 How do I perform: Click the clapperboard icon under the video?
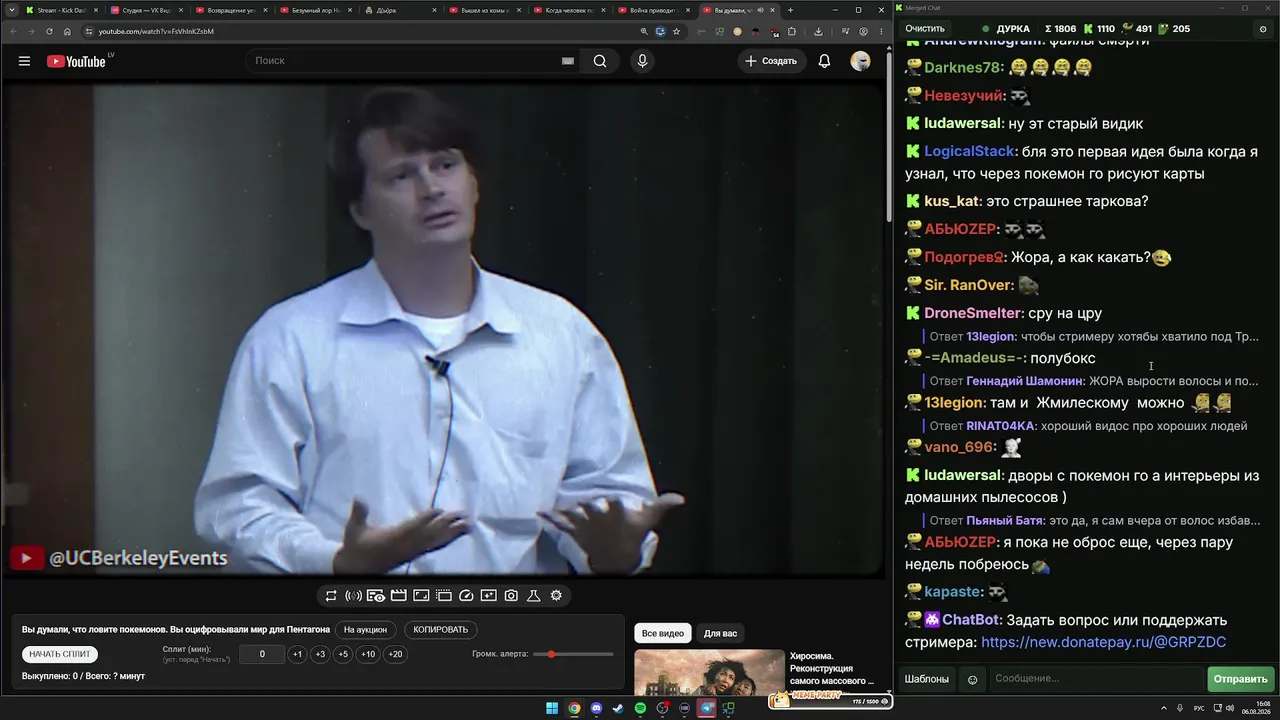(398, 596)
